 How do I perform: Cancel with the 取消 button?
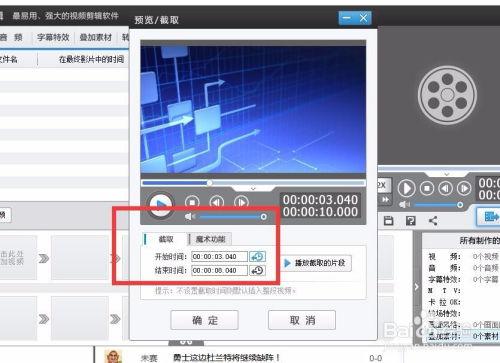coord(302,320)
